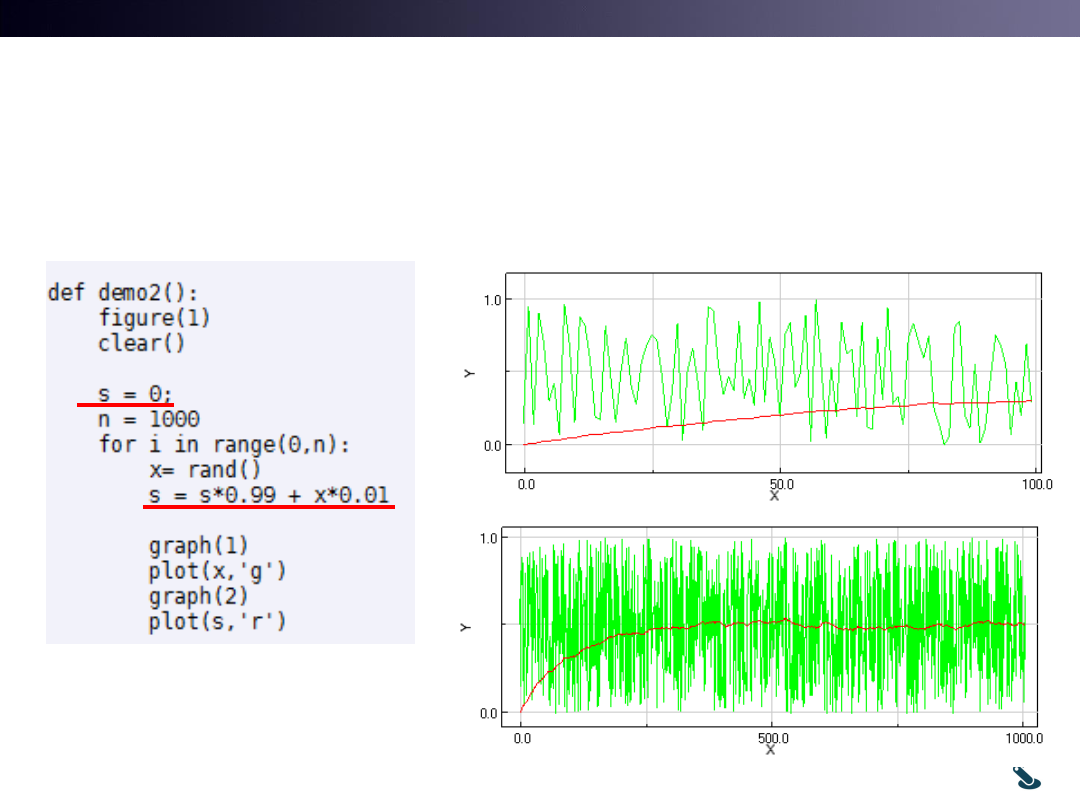Click the 'graph(2)' code line

tap(198, 596)
